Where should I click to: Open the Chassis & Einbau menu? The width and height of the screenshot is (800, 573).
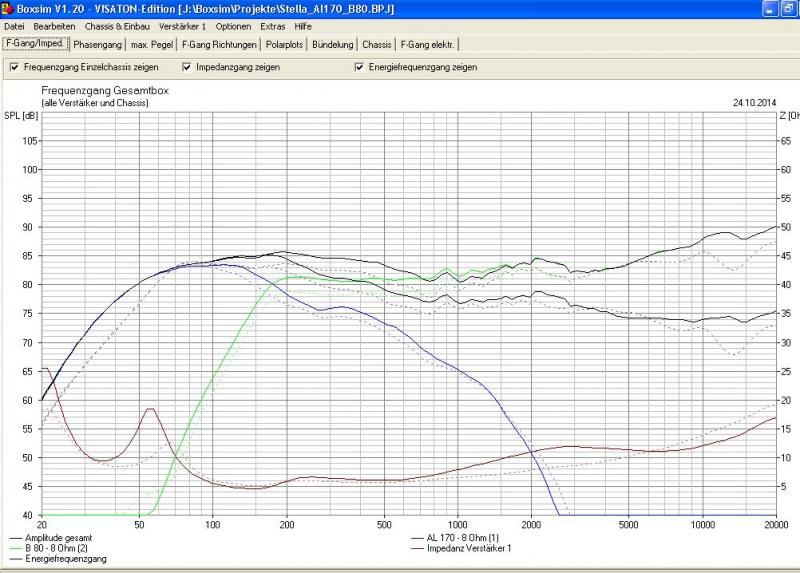[x=117, y=26]
